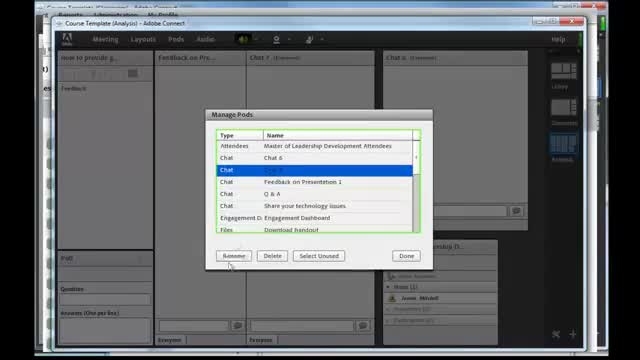Viewport: 640px width, 360px height.
Task: Toggle the green speaker icon
Action: pyautogui.click(x=243, y=40)
